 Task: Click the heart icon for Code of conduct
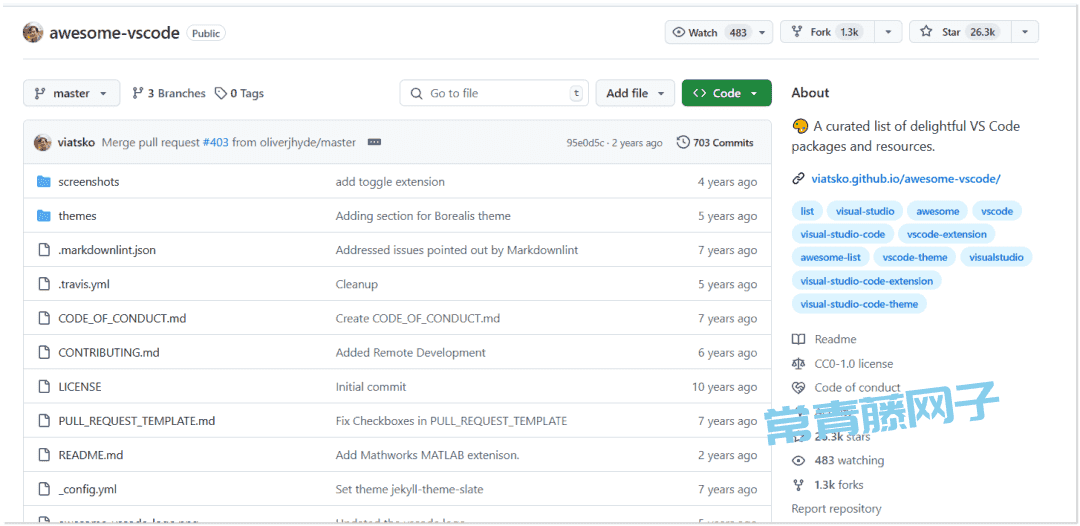click(x=798, y=388)
